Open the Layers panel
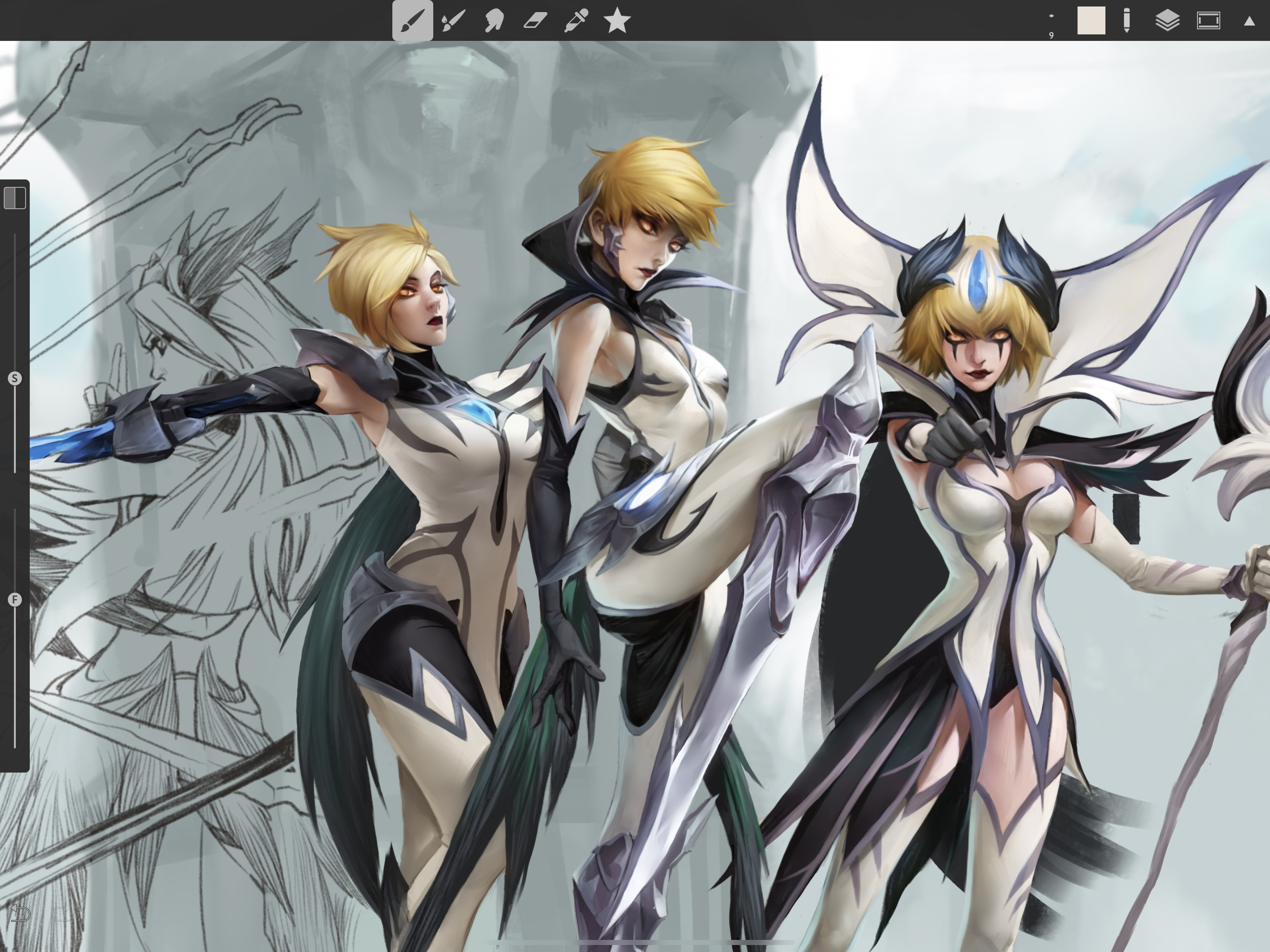 click(x=1167, y=21)
